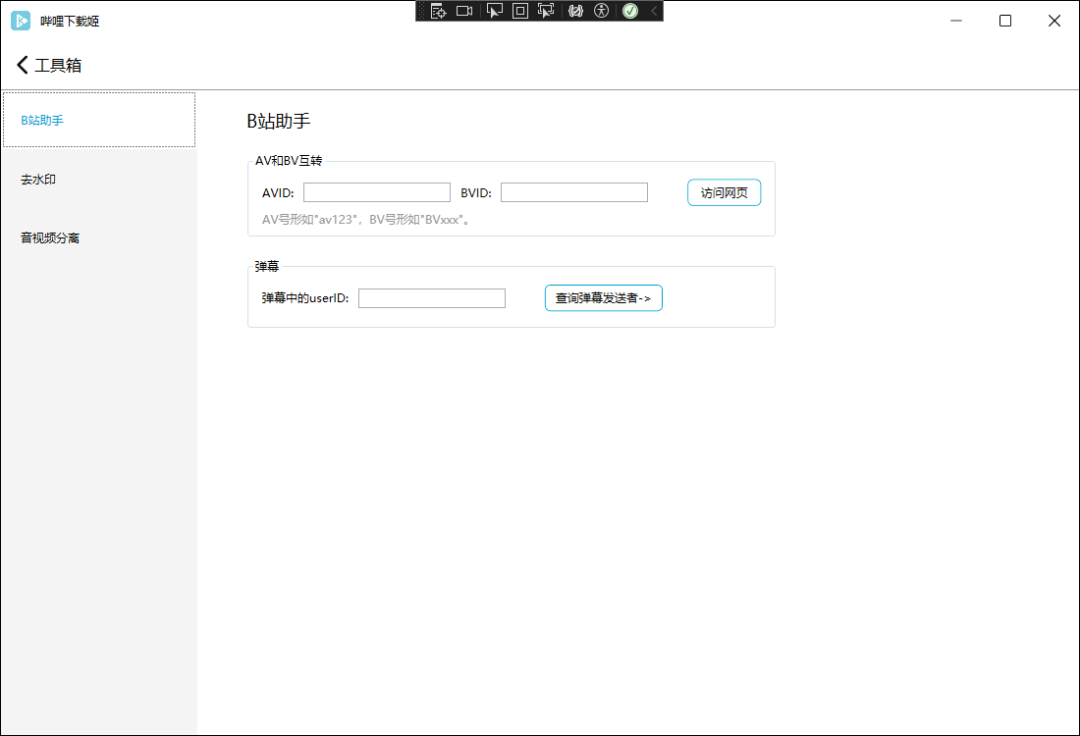Collapse the debug toolbar with its chevron
This screenshot has width=1080, height=736.
point(654,11)
